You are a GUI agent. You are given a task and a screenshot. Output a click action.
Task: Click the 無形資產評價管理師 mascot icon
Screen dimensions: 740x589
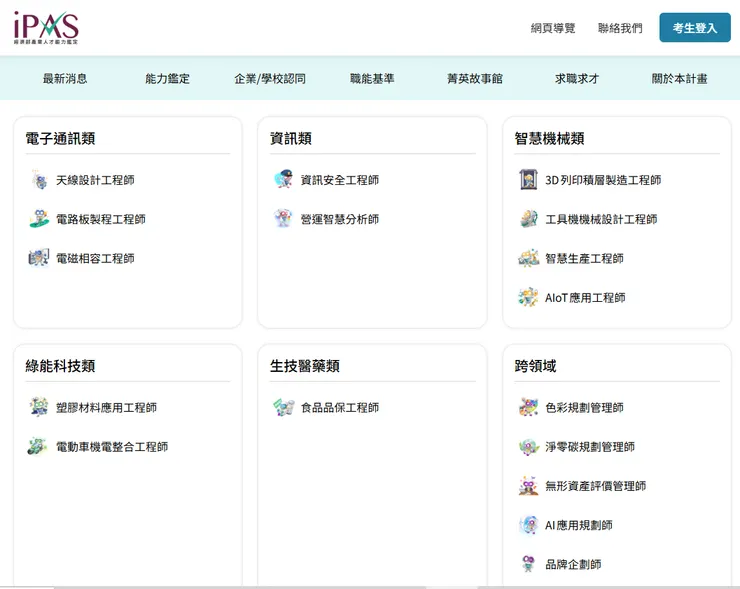(x=529, y=486)
